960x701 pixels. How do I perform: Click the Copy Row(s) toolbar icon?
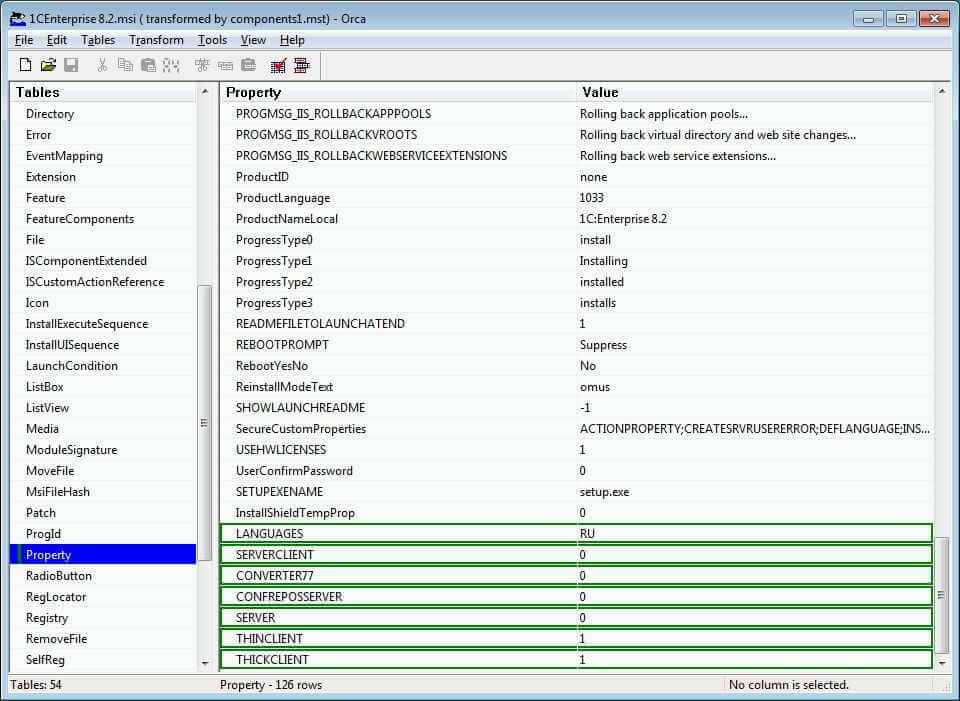(x=225, y=65)
